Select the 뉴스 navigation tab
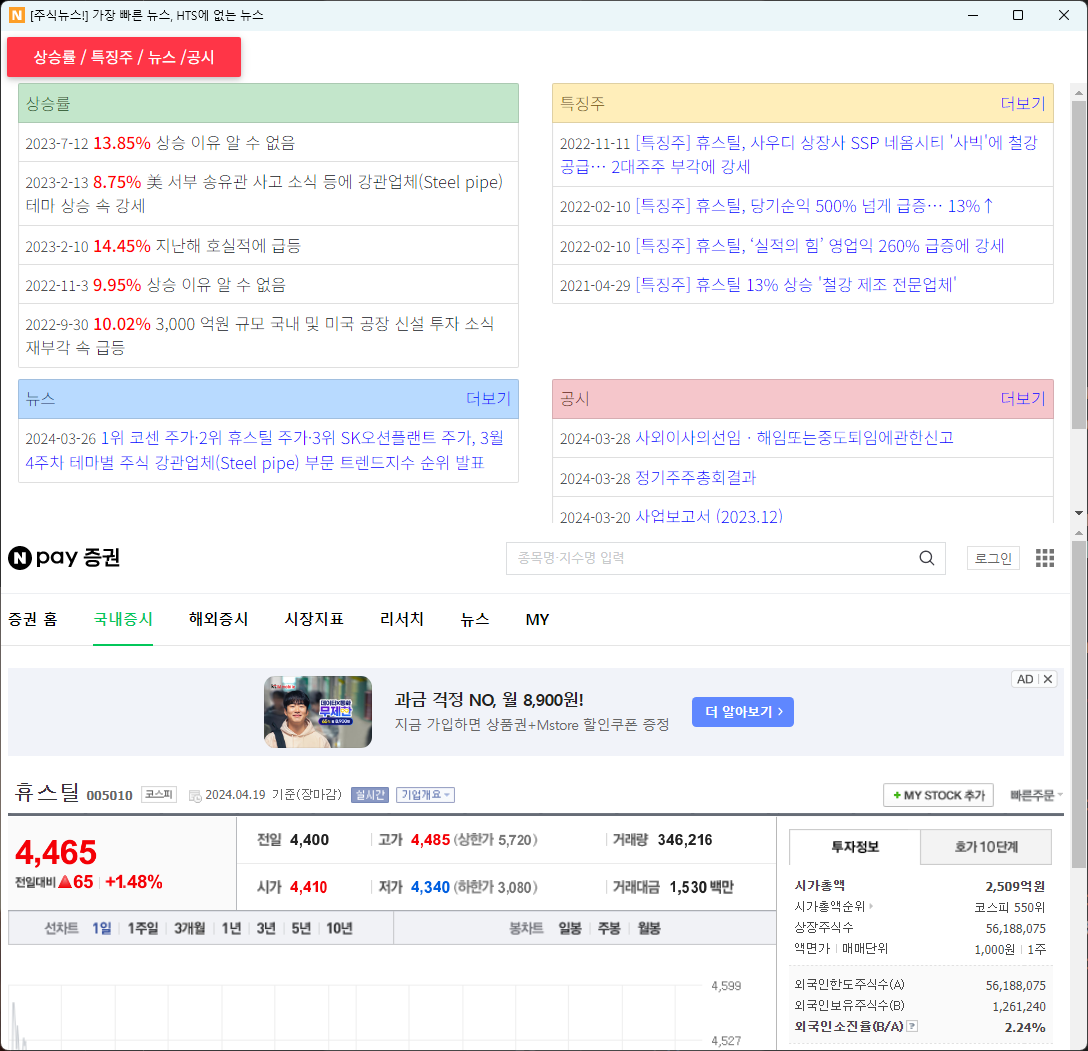This screenshot has height=1051, width=1088. (475, 620)
